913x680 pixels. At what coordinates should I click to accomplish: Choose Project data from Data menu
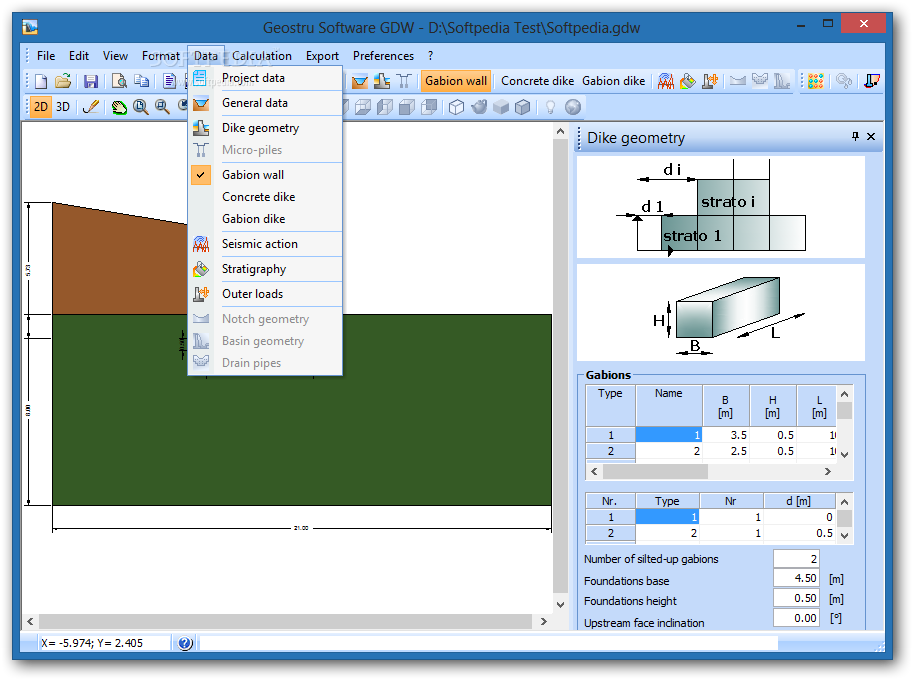coord(266,78)
